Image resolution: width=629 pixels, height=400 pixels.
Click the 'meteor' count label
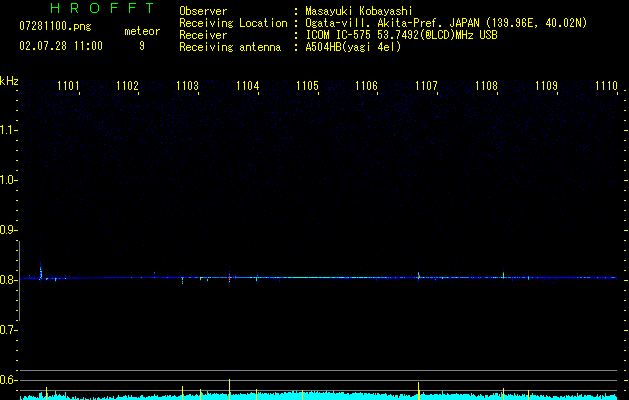pos(142,31)
